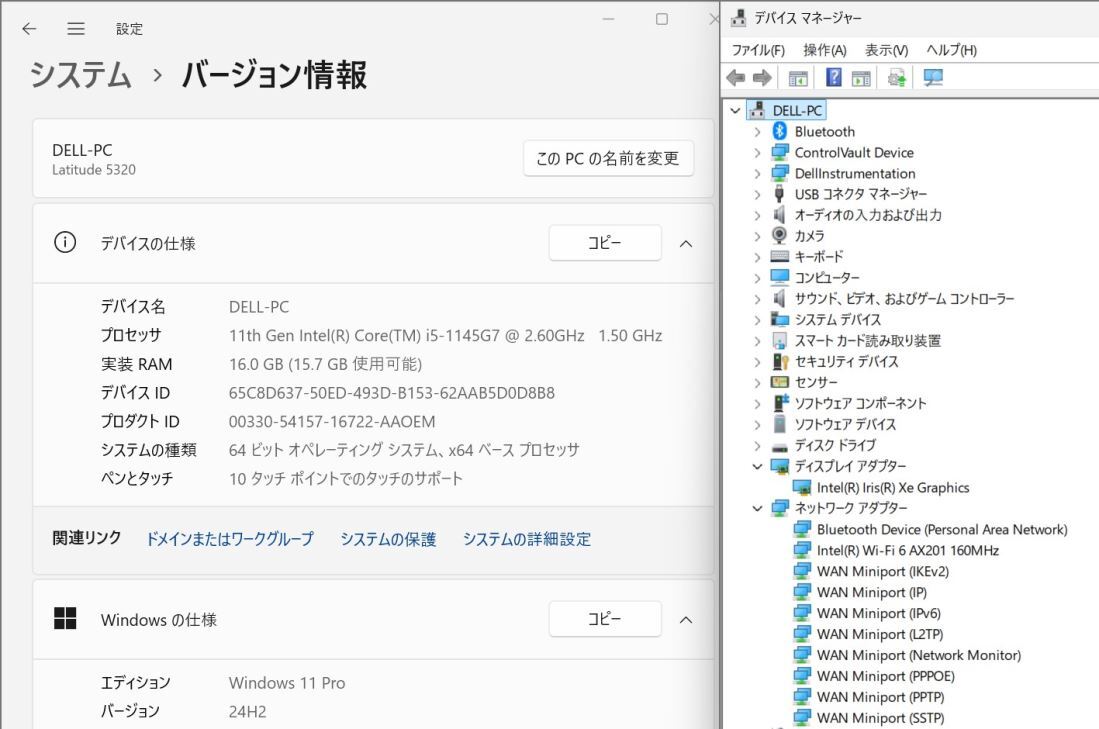Select WAN Miniport (PPPOE)
Viewport: 1099px width, 729px height.
pos(885,676)
